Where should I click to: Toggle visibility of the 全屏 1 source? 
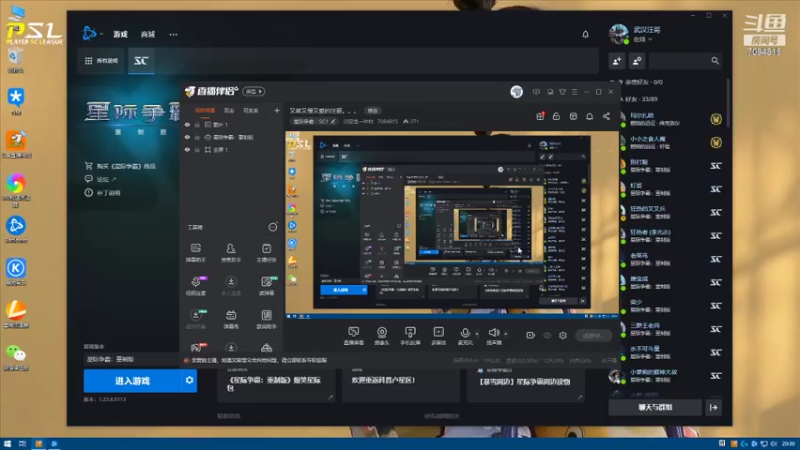point(187,149)
